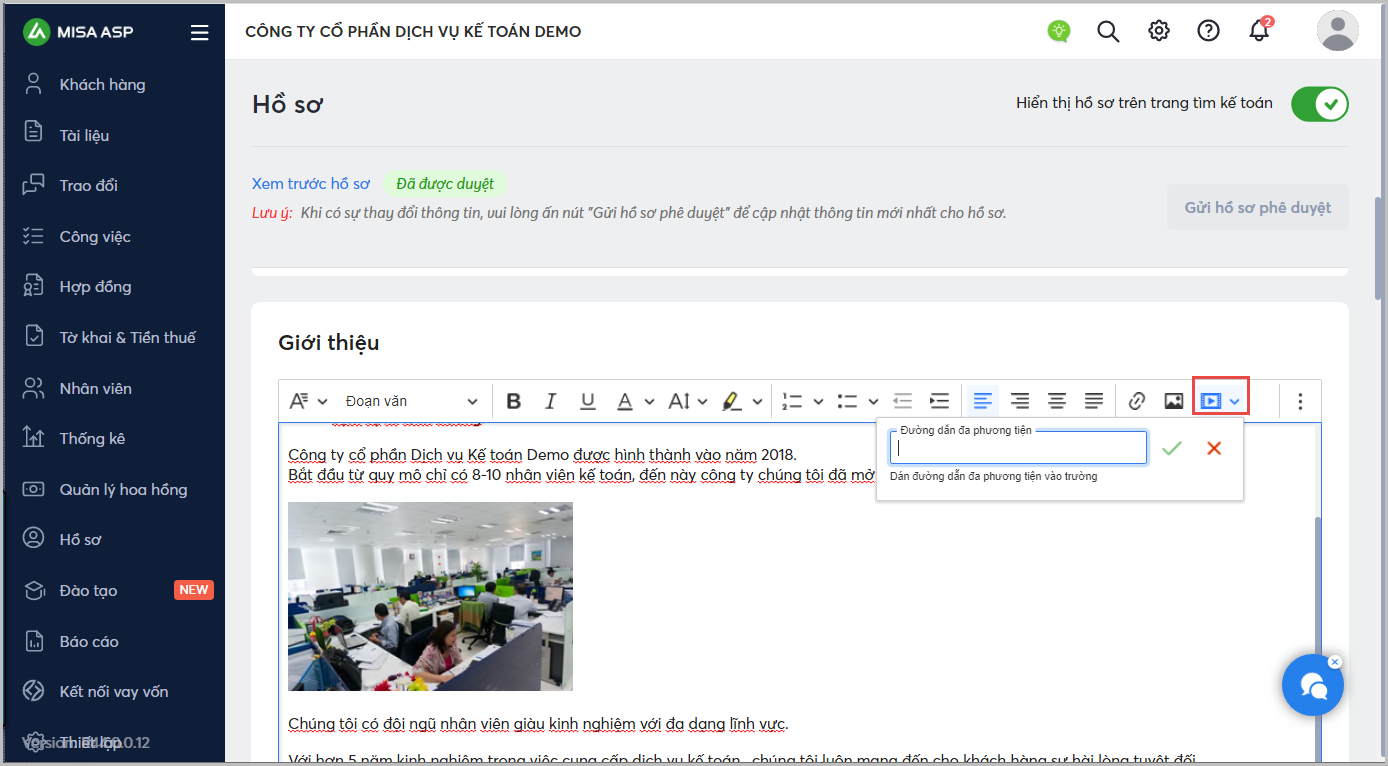Toggle the hamburger sidebar menu
The height and width of the screenshot is (766, 1388).
tap(200, 32)
